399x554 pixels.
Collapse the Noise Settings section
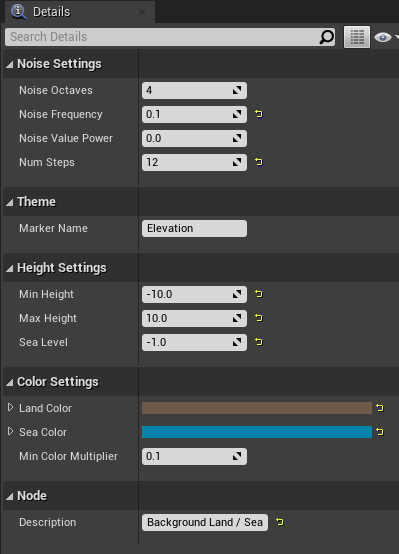[10, 65]
